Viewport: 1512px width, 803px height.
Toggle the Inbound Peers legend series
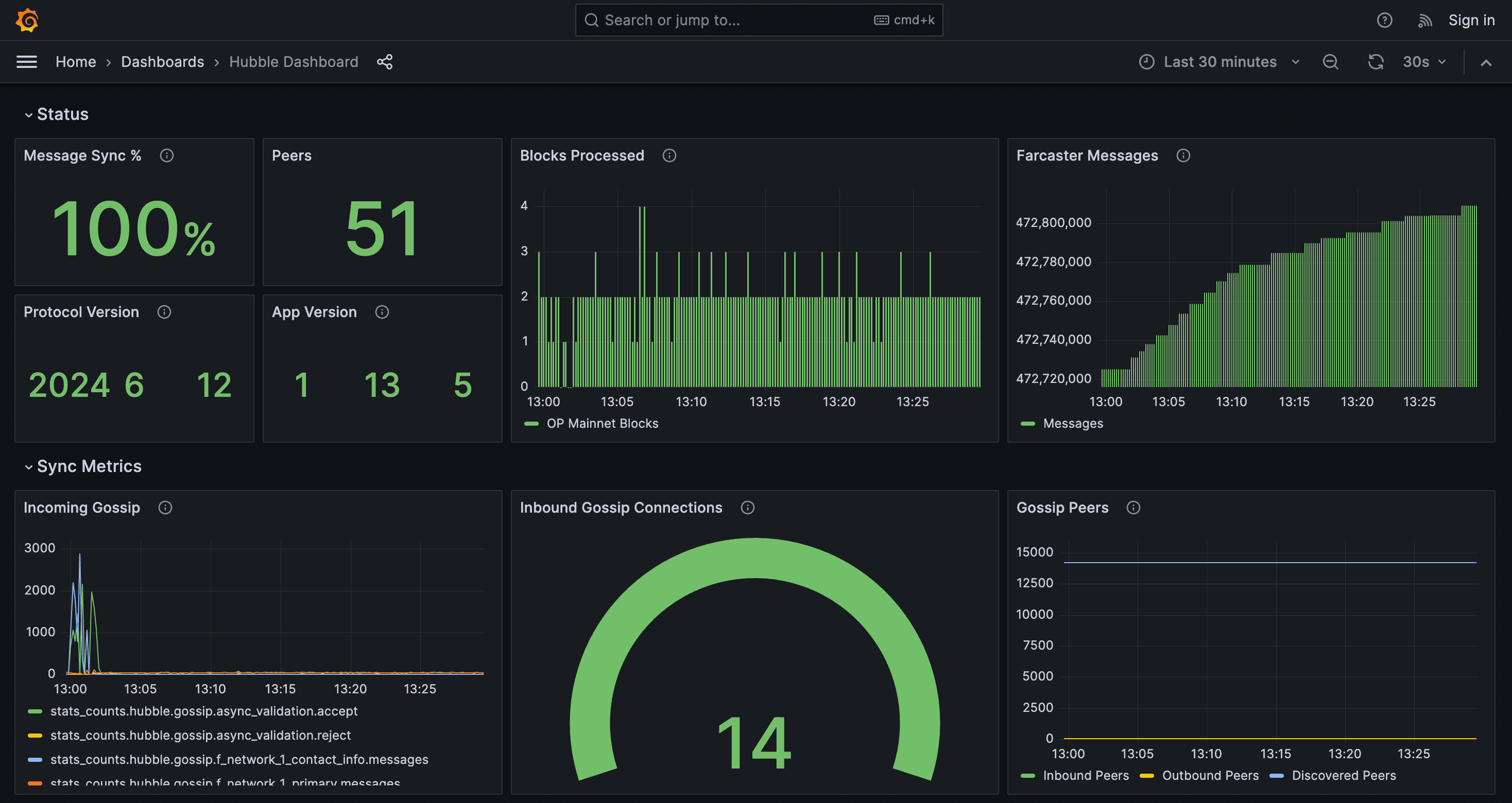coord(1086,775)
